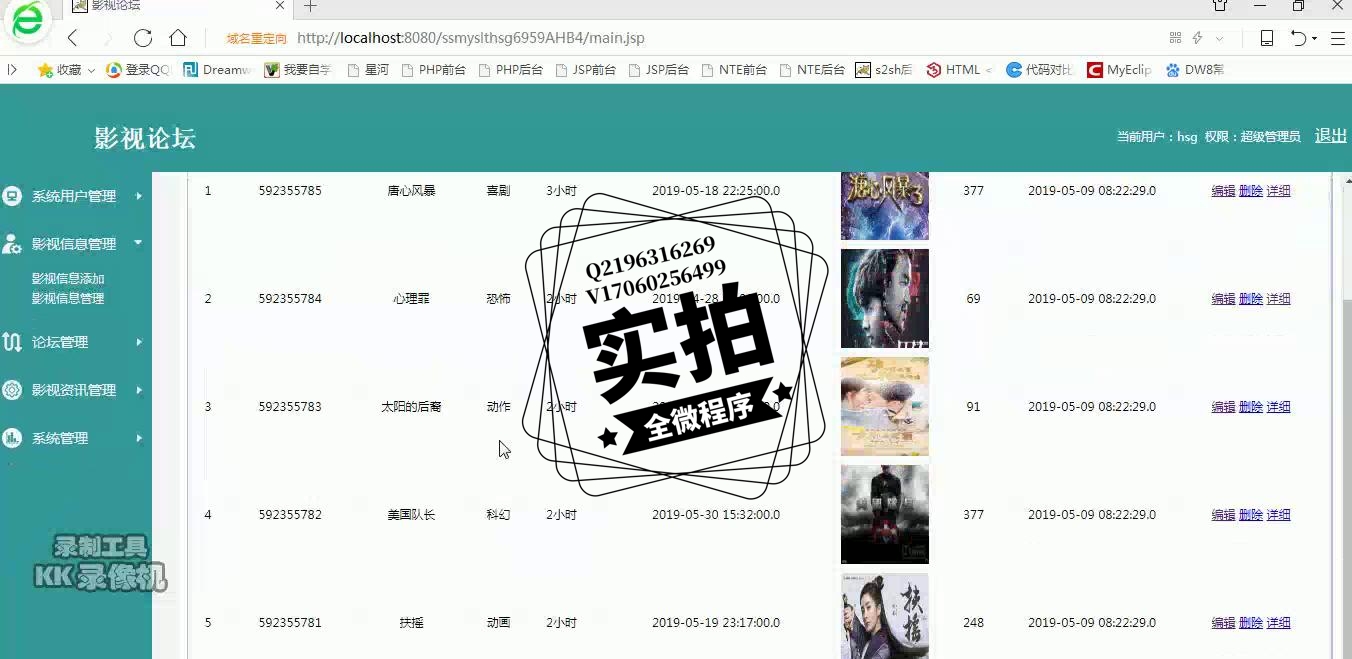The height and width of the screenshot is (659, 1352).
Task: Click the 360 browser logo icon
Action: point(28,20)
